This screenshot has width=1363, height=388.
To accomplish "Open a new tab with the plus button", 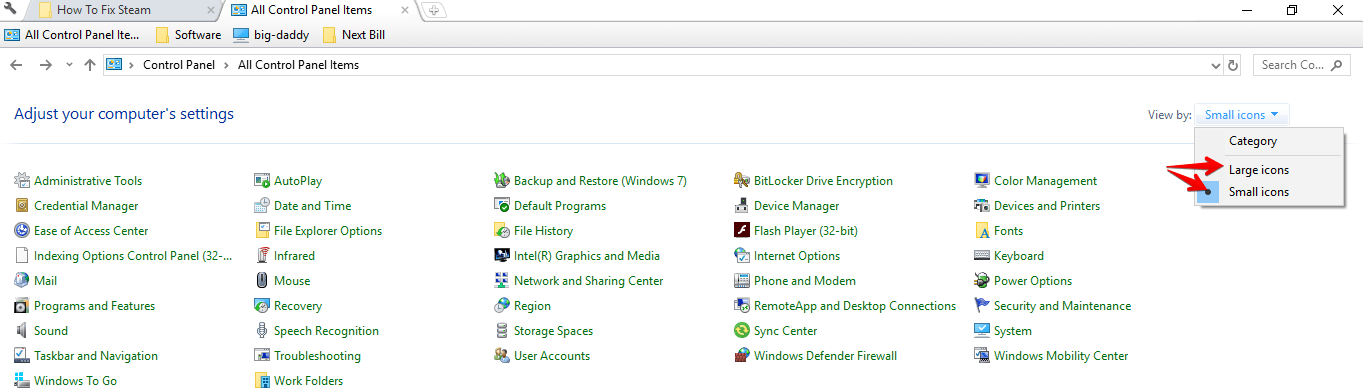I will point(433,10).
